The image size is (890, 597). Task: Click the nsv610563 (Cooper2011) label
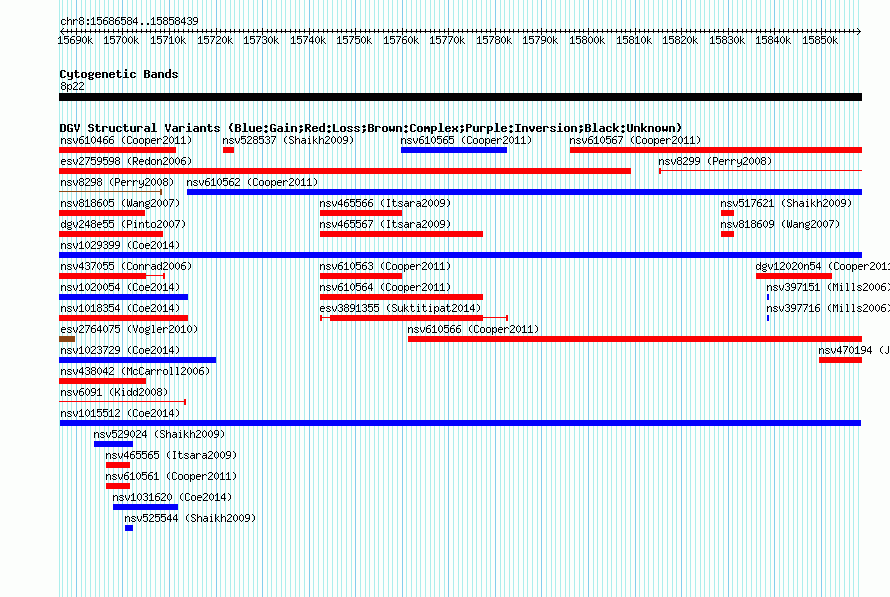[385, 266]
